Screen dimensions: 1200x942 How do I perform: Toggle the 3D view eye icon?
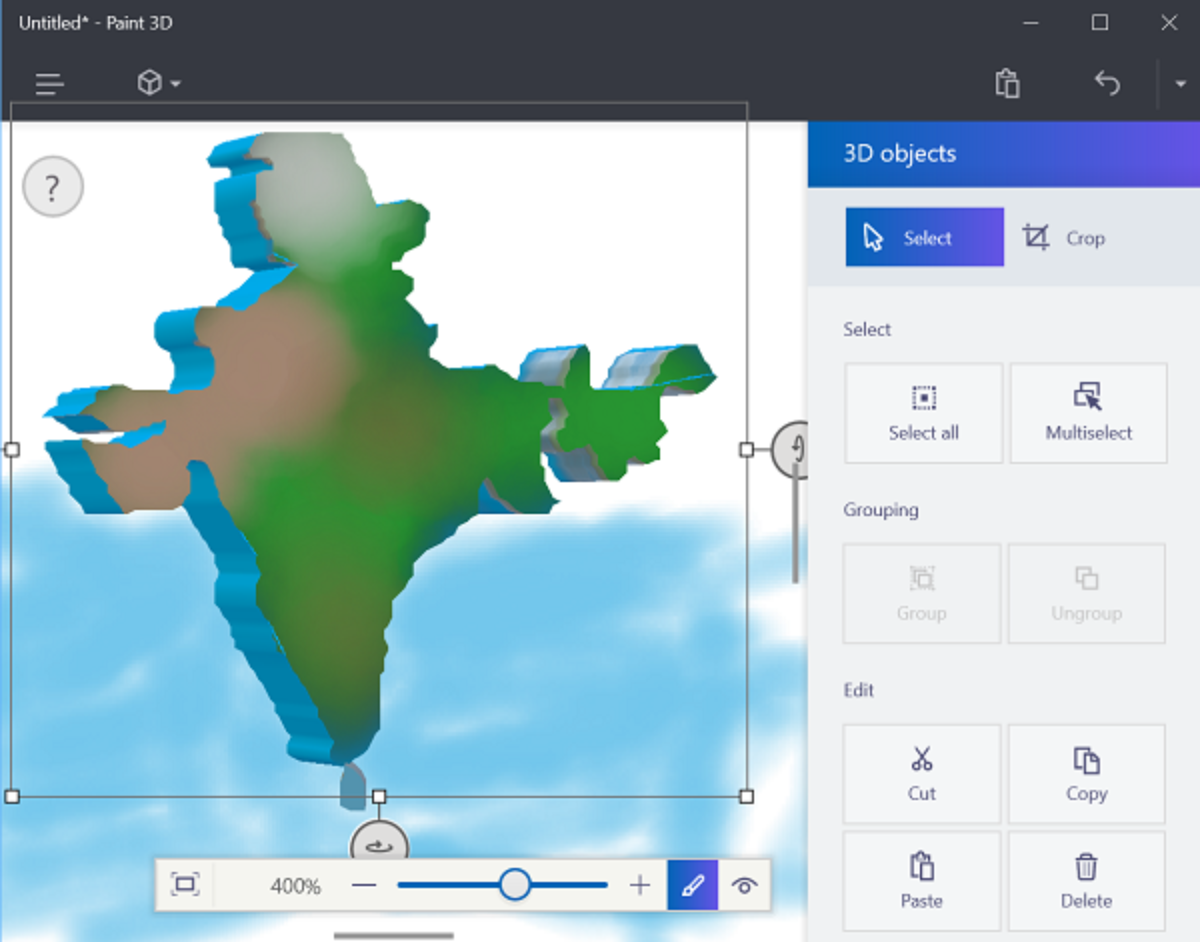[x=744, y=885]
